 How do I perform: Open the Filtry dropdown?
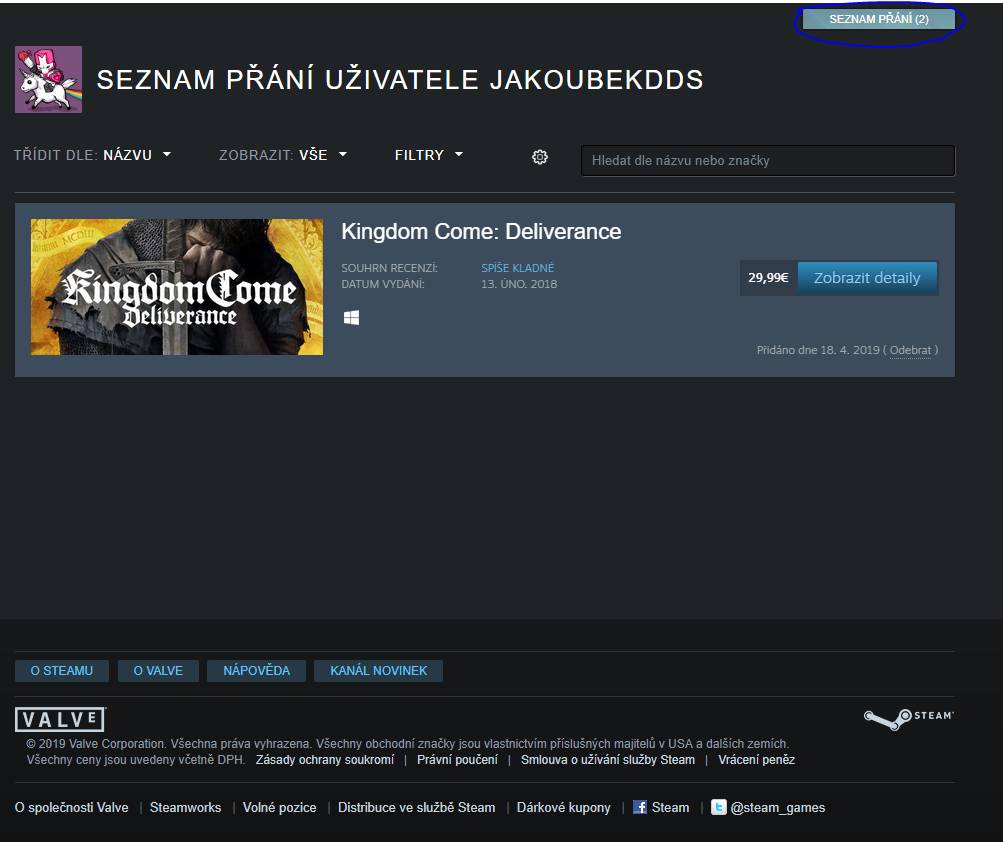coord(429,155)
